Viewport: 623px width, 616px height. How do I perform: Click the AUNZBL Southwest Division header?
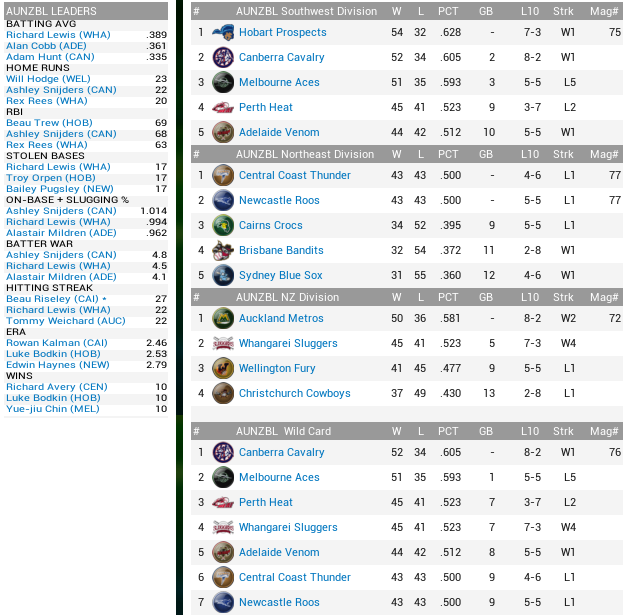coord(306,11)
